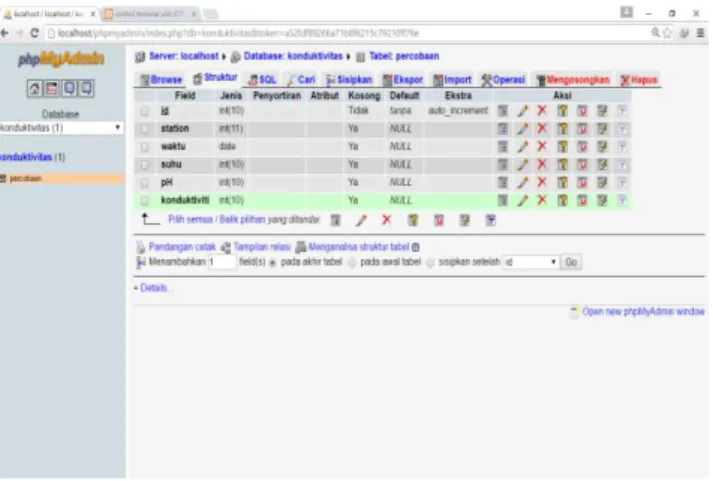Drop the suhu field using red X
This screenshot has width=713, height=481.
(542, 165)
